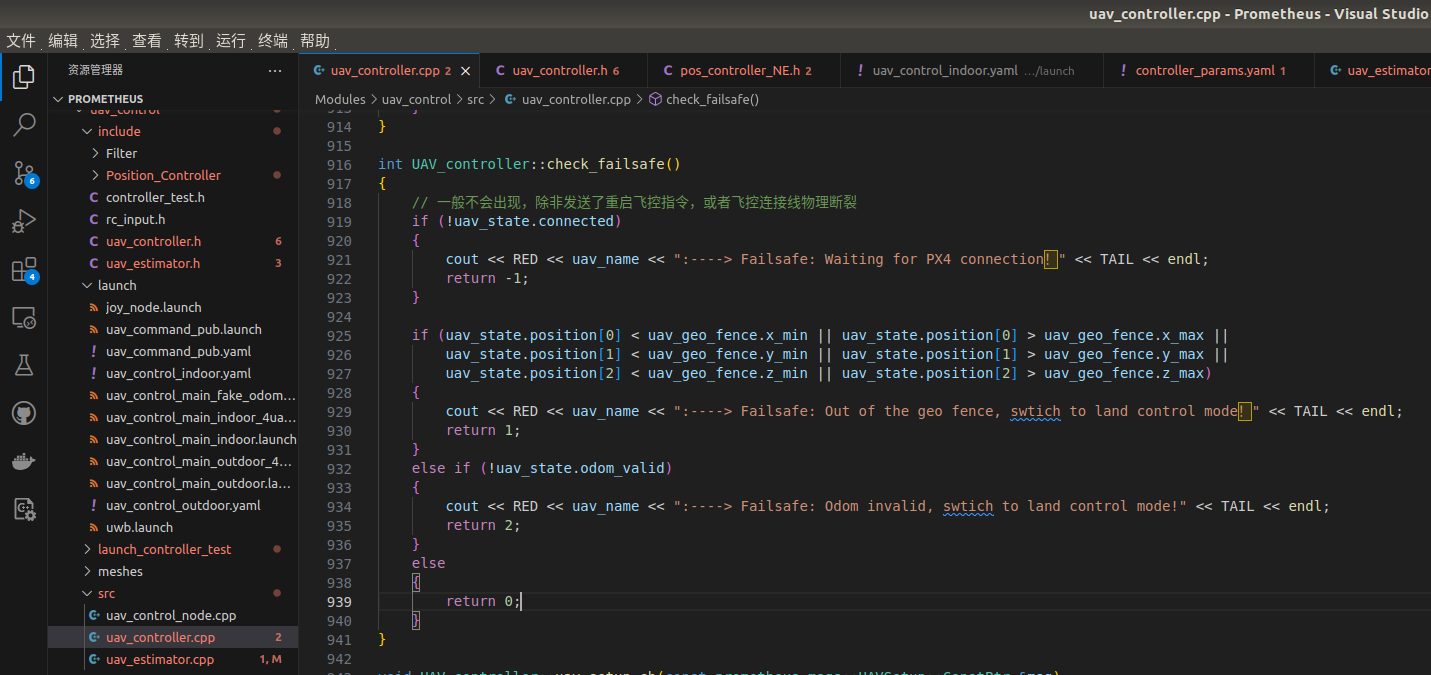Viewport: 1431px width, 675px height.
Task: Open the Explorer view in activity bar
Action: (24, 77)
